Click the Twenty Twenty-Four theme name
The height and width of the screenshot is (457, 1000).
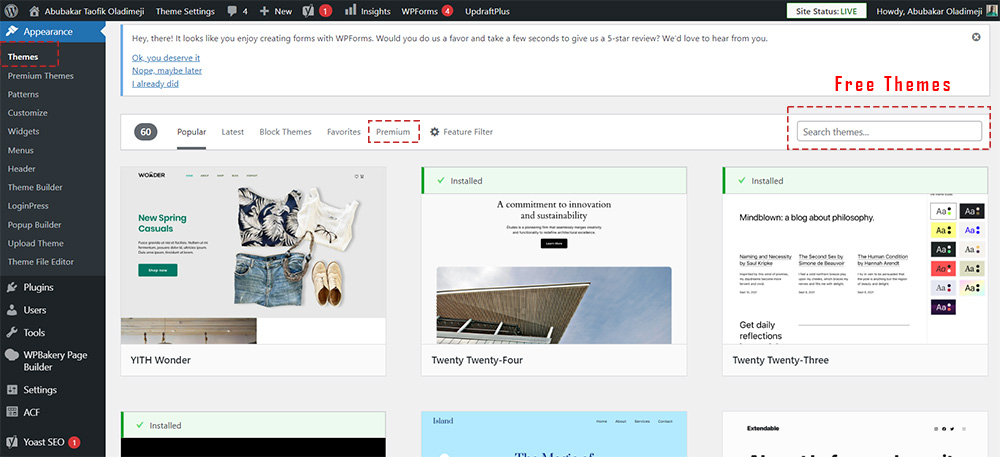pyautogui.click(x=477, y=360)
